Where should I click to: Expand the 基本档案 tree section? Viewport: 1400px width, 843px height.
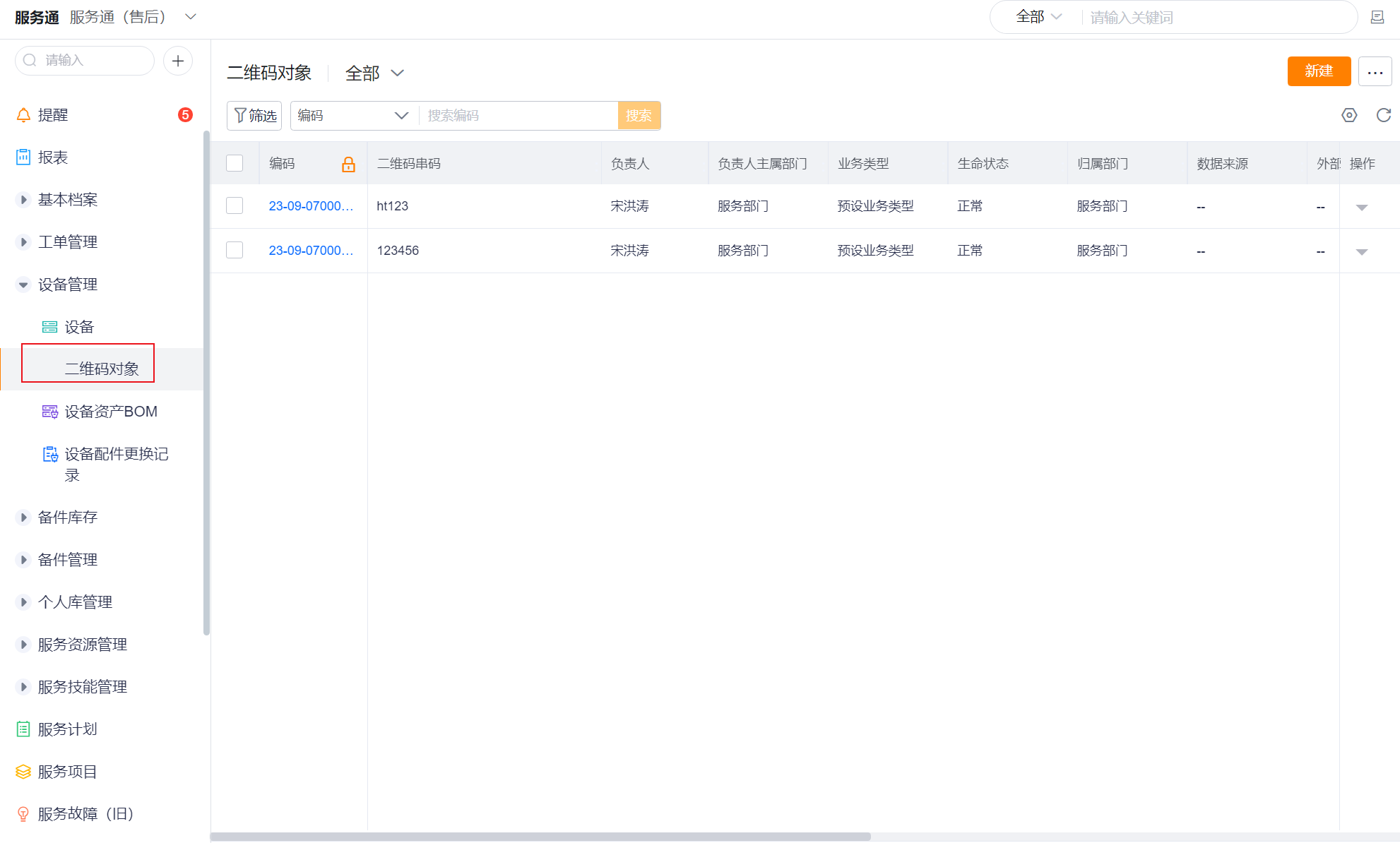point(23,200)
